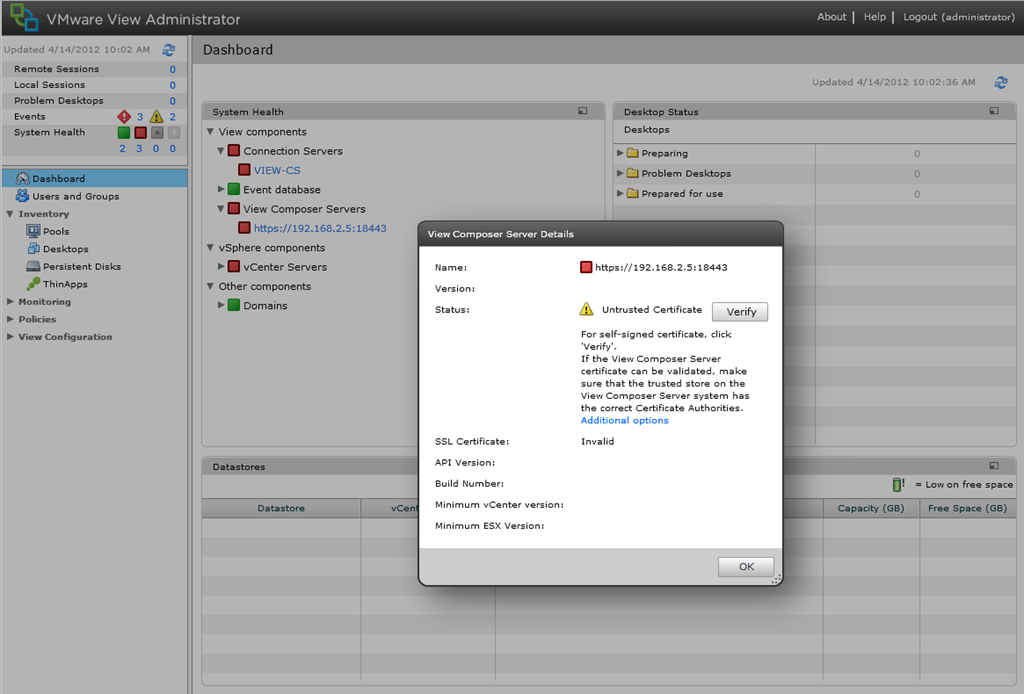Expand the Event database node
Screen dimensions: 1024x694
tap(221, 189)
